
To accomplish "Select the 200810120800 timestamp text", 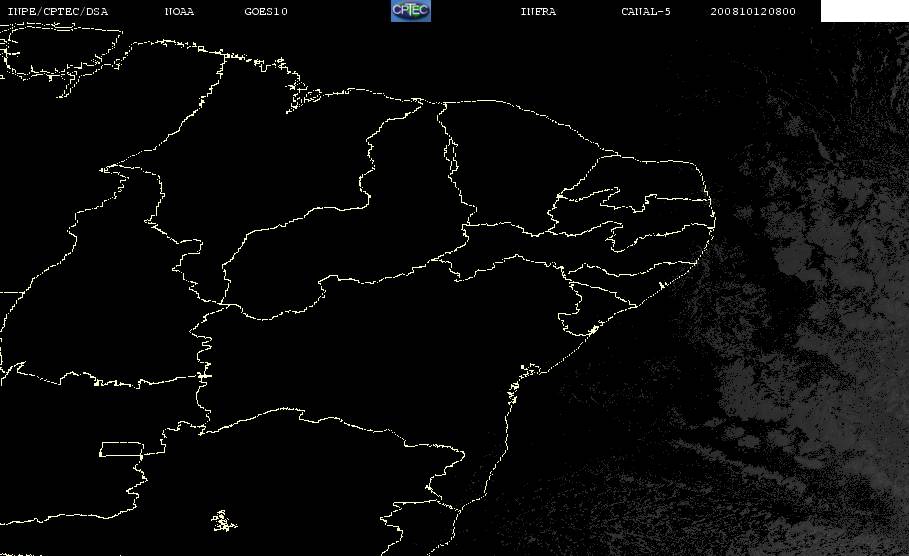I will (x=753, y=11).
